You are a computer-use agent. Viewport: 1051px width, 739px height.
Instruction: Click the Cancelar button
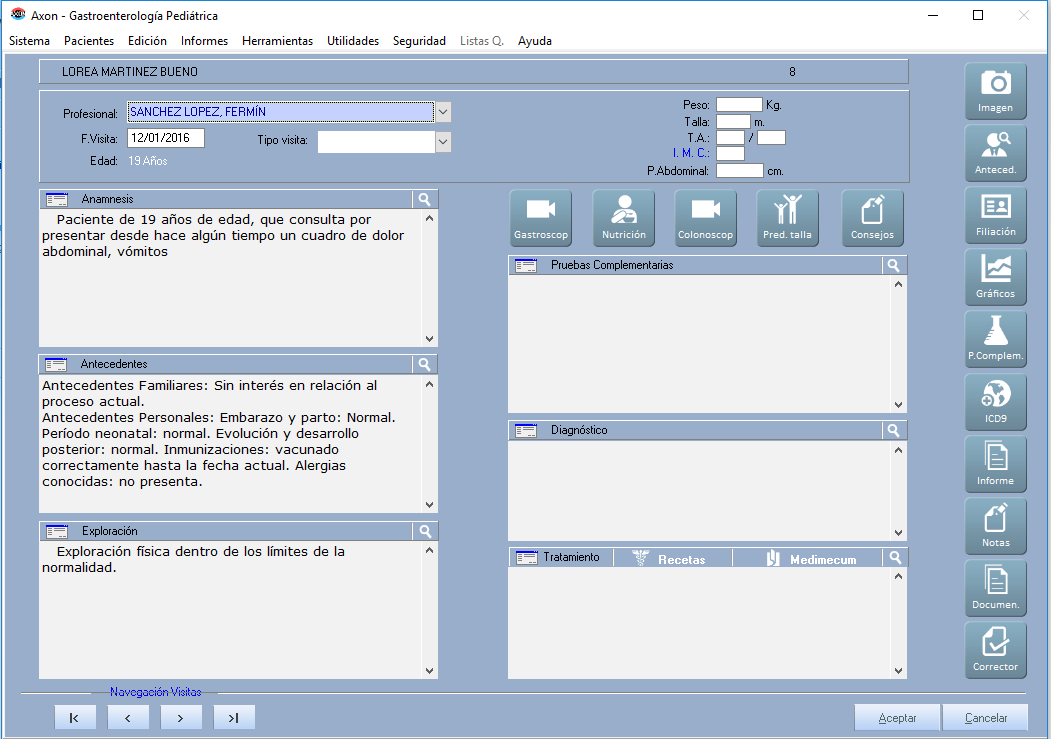(985, 718)
